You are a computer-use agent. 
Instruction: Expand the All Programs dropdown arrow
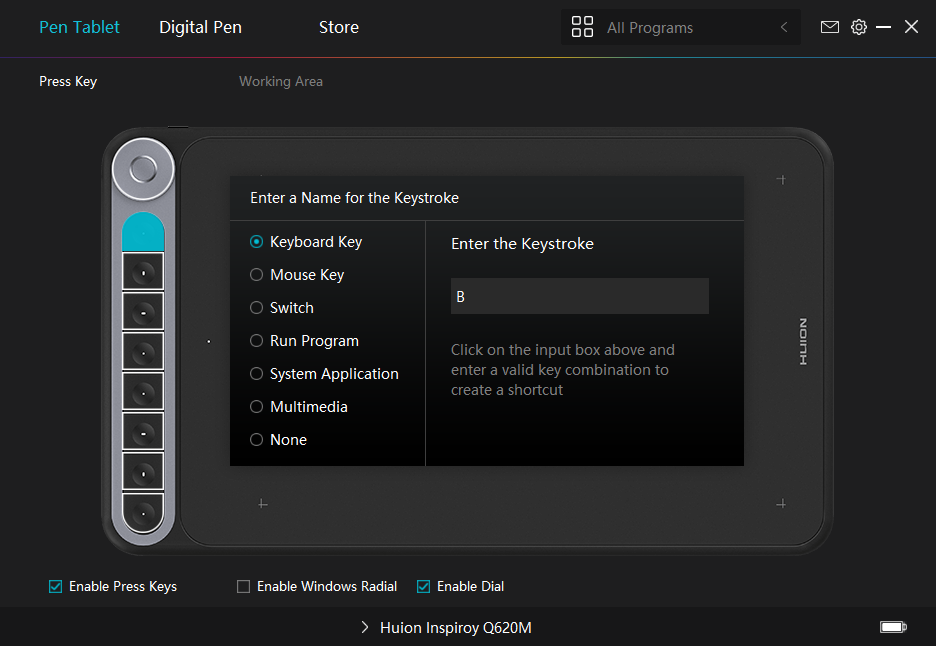click(x=784, y=28)
